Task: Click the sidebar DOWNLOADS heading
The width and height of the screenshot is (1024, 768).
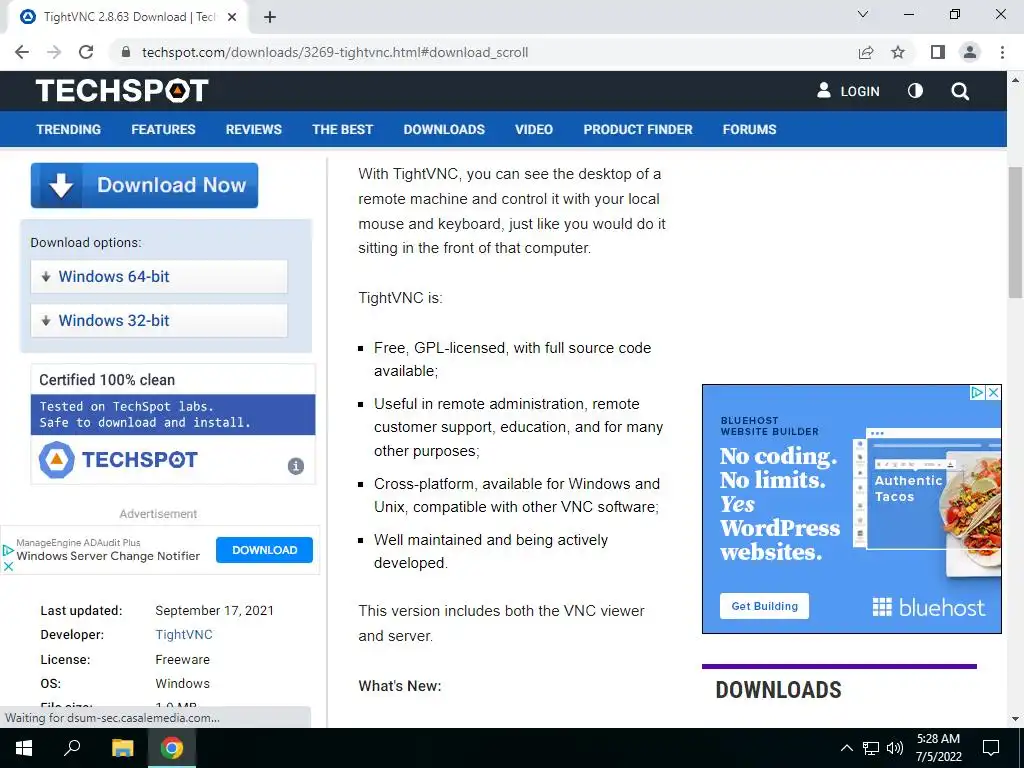Action: pyautogui.click(x=778, y=690)
